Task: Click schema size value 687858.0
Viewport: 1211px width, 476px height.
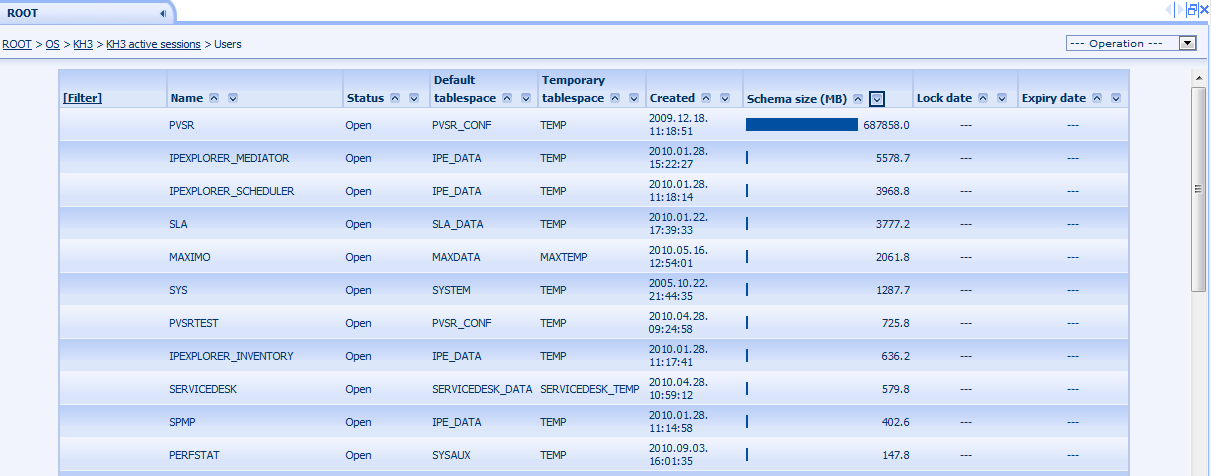Action: pos(886,125)
